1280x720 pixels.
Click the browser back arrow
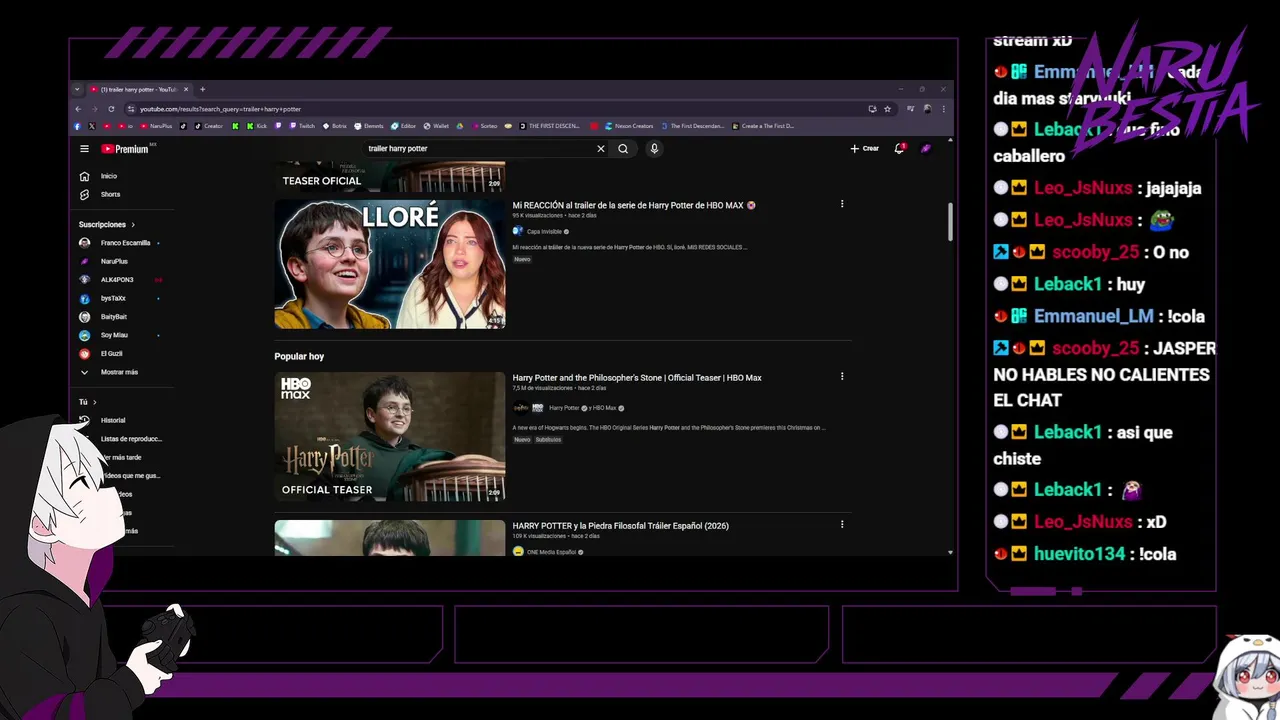(x=78, y=109)
